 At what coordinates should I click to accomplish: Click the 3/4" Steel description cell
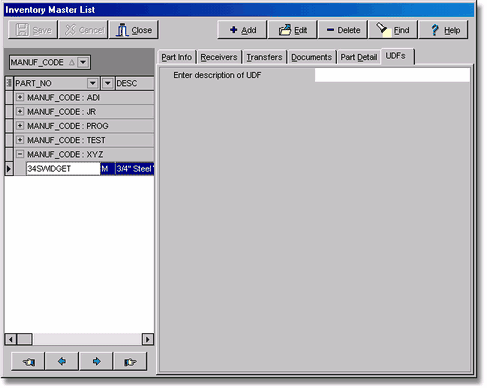(x=135, y=169)
